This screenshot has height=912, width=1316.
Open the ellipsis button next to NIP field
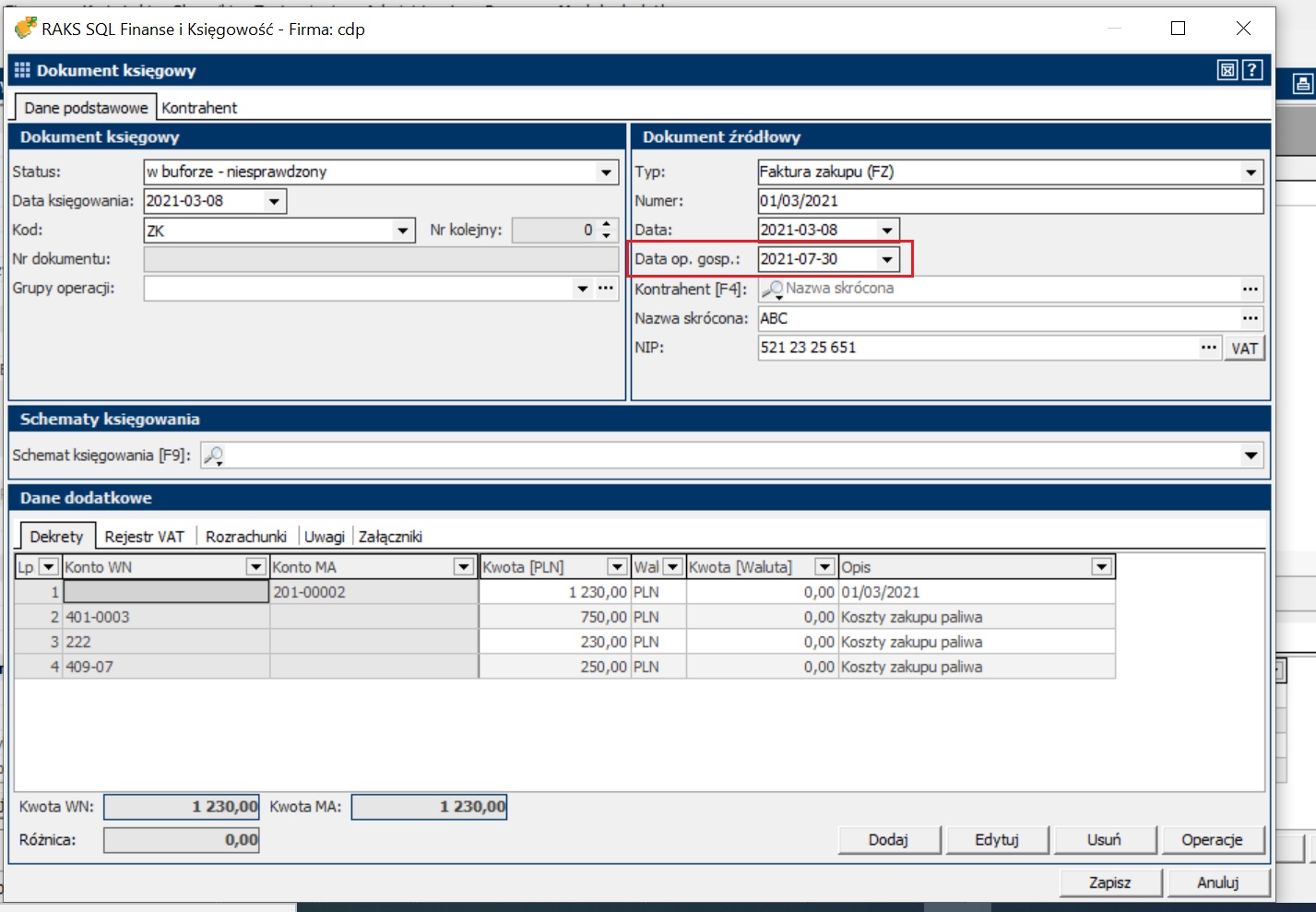(x=1209, y=348)
